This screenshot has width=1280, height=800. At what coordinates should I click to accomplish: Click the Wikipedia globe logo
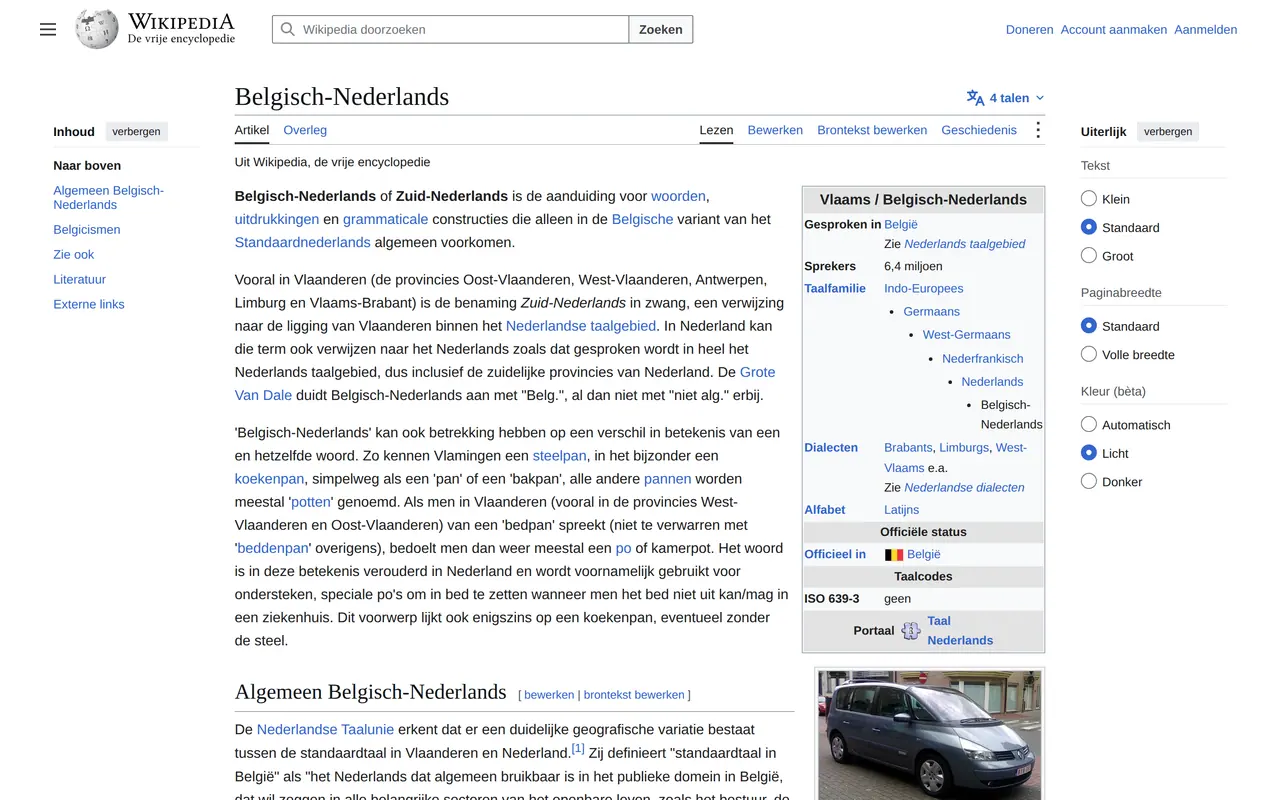[97, 29]
